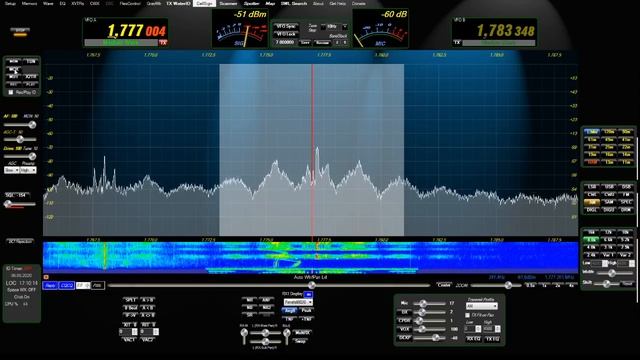Viewport: 640px width, 360px height.
Task: Toggle the VFO Lock button
Action: coord(286,34)
